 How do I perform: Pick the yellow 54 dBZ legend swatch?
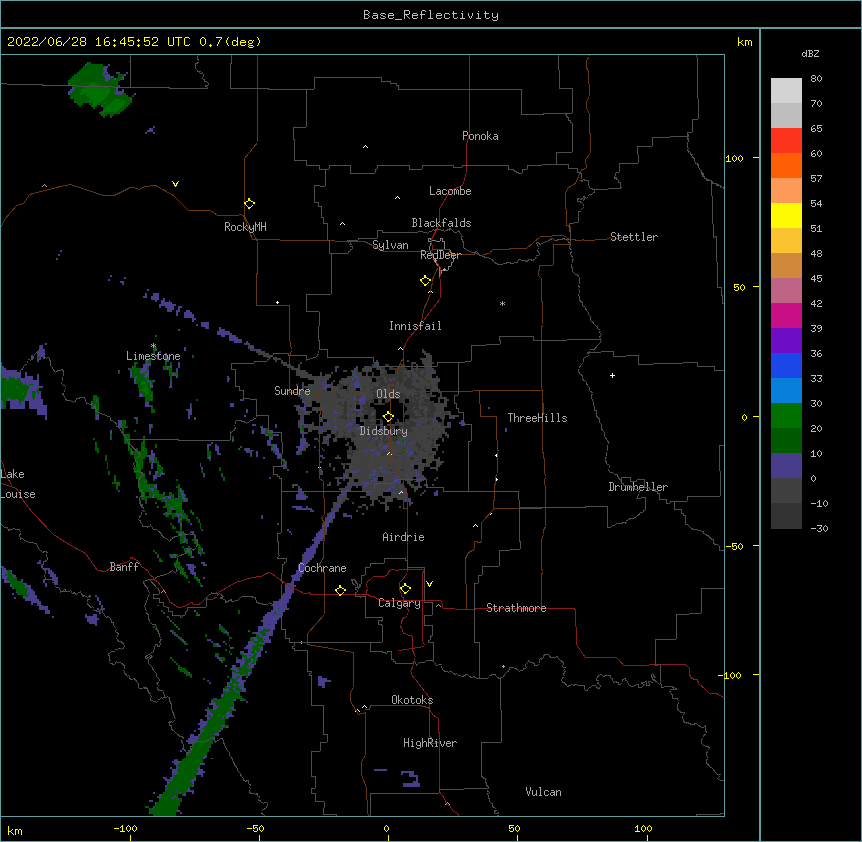(786, 215)
